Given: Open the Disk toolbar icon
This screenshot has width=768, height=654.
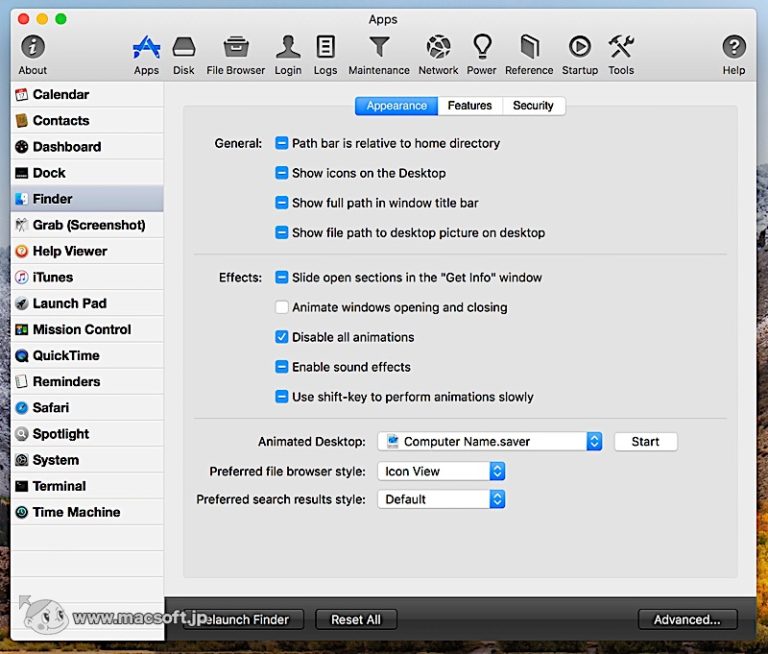Looking at the screenshot, I should [184, 54].
